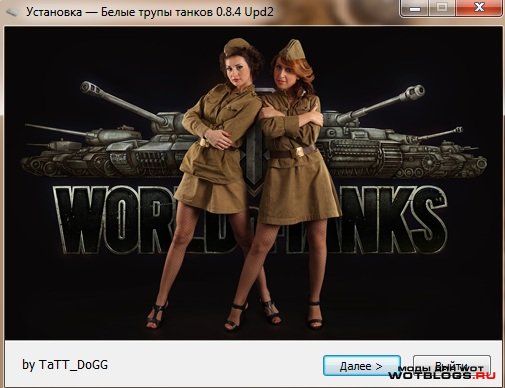The width and height of the screenshot is (505, 388).
Task: Click the by TaTT_DoGG author label
Action: pos(65,365)
